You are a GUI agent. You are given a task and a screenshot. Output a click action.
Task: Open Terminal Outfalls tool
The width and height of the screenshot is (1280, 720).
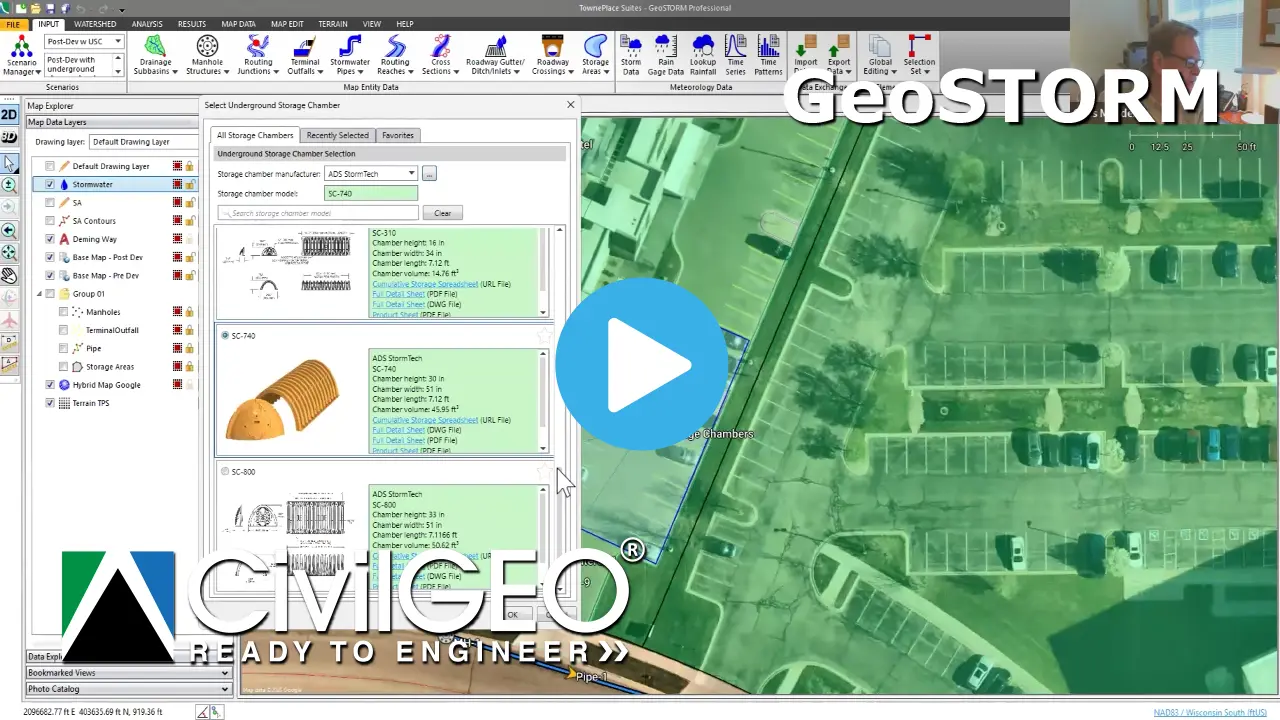(x=304, y=56)
